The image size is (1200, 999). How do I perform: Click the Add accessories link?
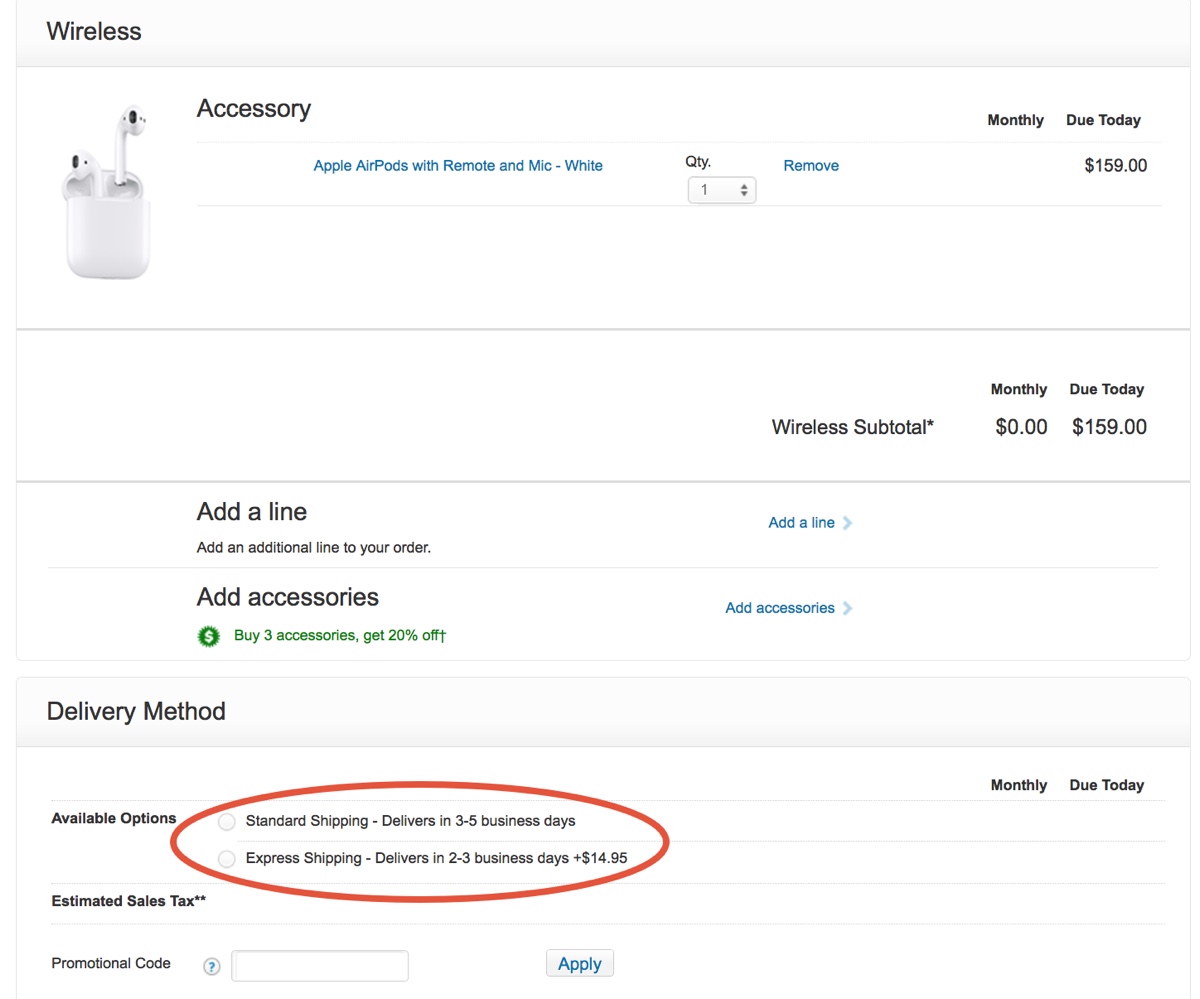click(x=780, y=608)
